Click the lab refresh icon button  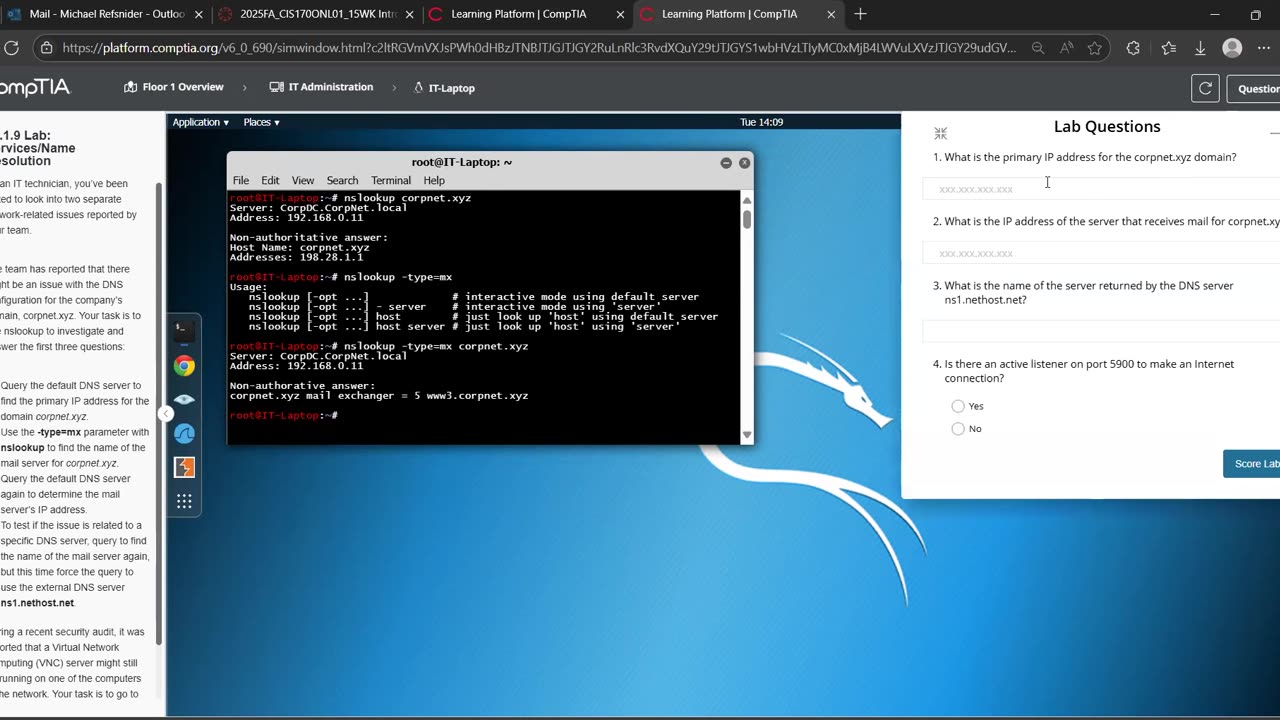[1205, 88]
